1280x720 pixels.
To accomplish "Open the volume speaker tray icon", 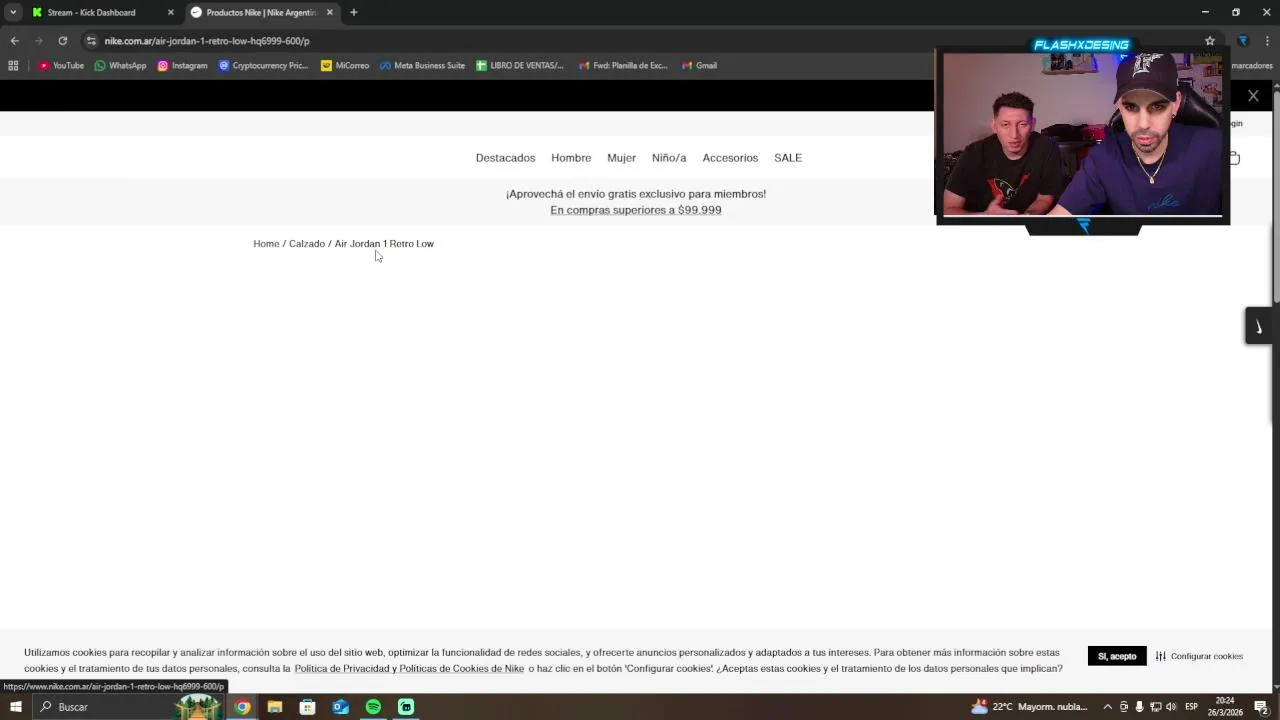I will [x=1171, y=707].
